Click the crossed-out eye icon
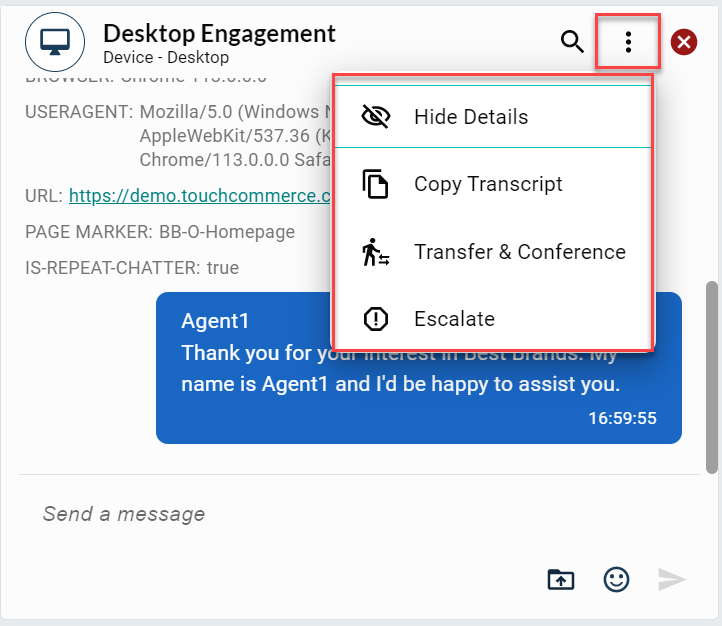Image resolution: width=722 pixels, height=626 pixels. [375, 117]
